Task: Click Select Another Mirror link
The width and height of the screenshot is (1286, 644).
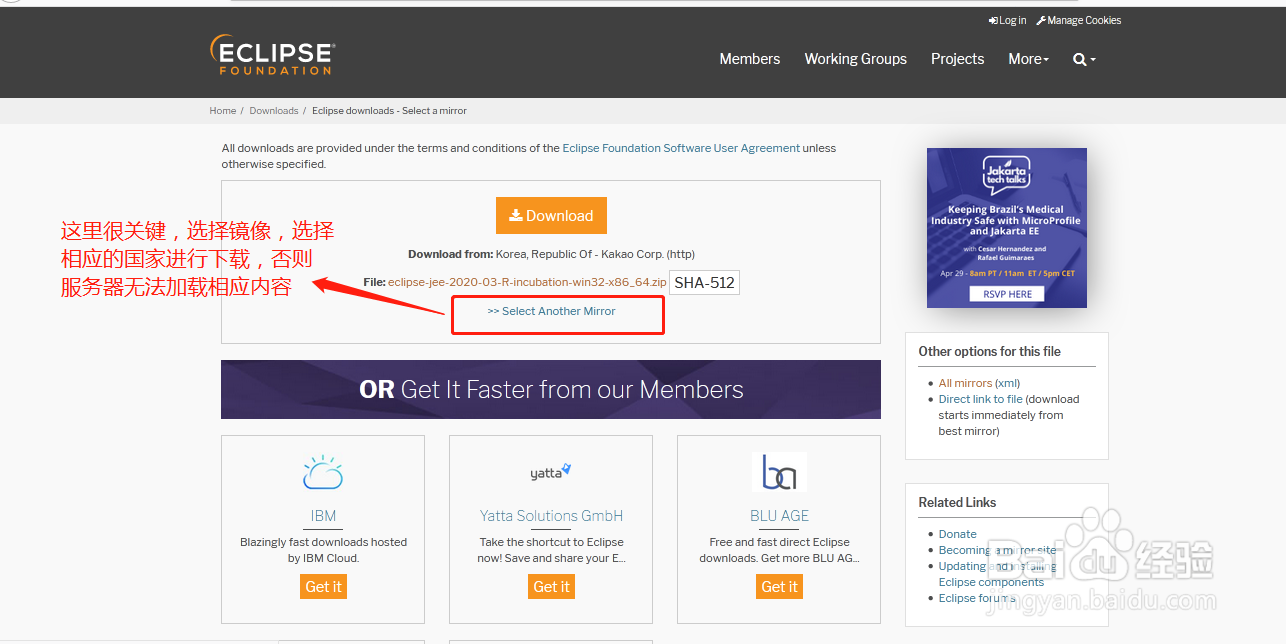Action: [x=551, y=311]
